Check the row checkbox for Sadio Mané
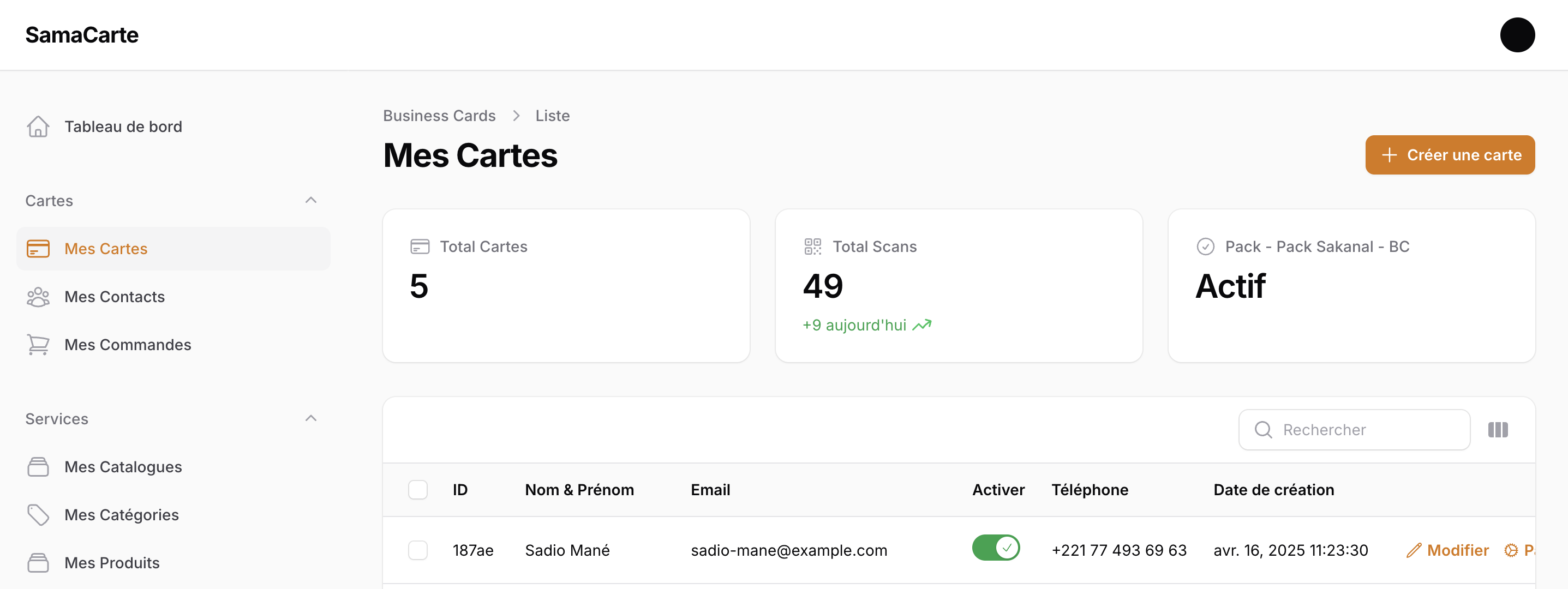The image size is (1568, 589). tap(417, 550)
